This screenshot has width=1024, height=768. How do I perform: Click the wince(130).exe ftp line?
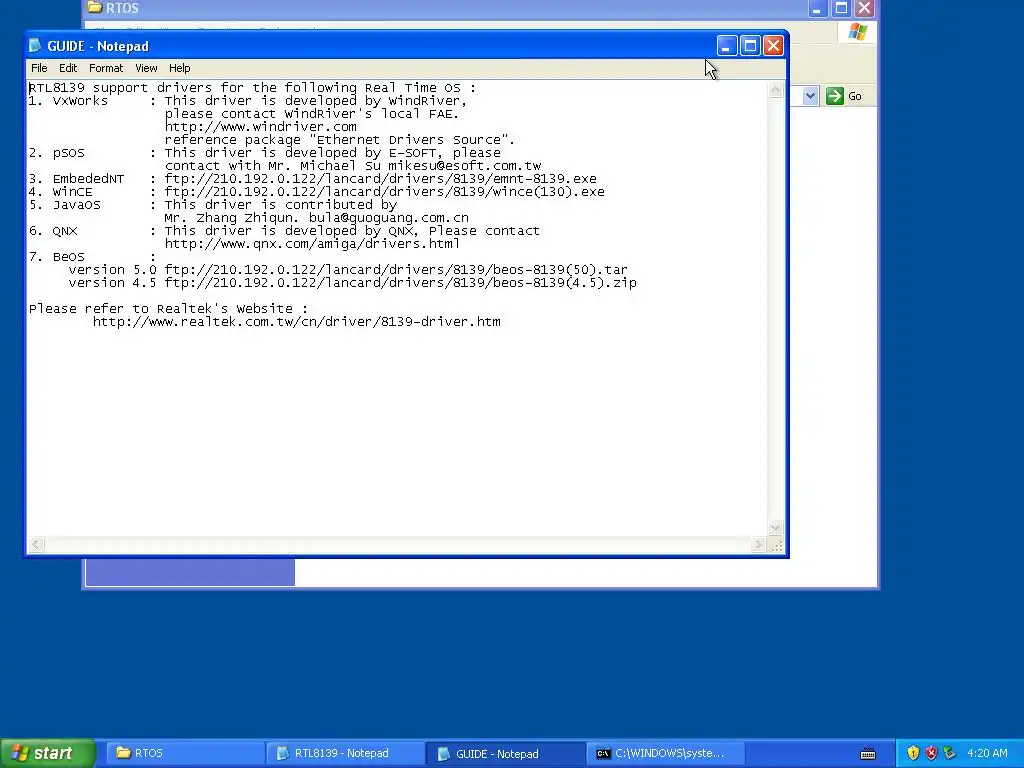coord(384,192)
